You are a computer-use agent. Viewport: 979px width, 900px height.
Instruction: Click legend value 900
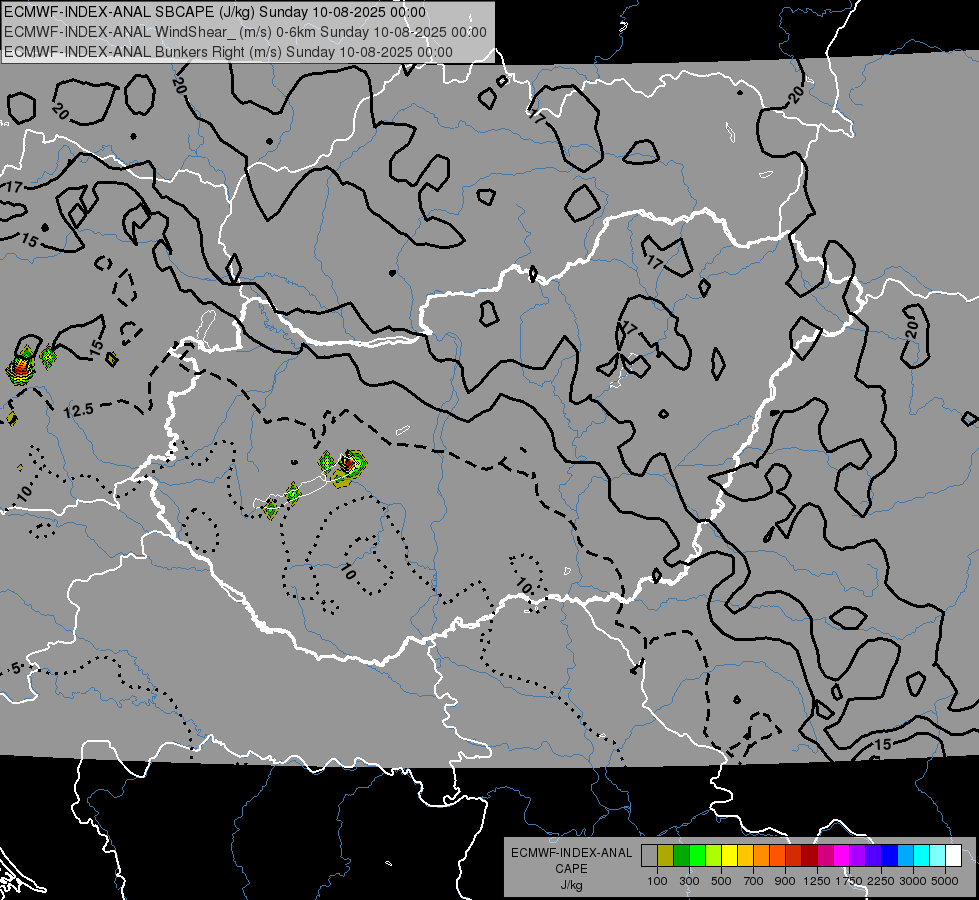click(x=785, y=881)
